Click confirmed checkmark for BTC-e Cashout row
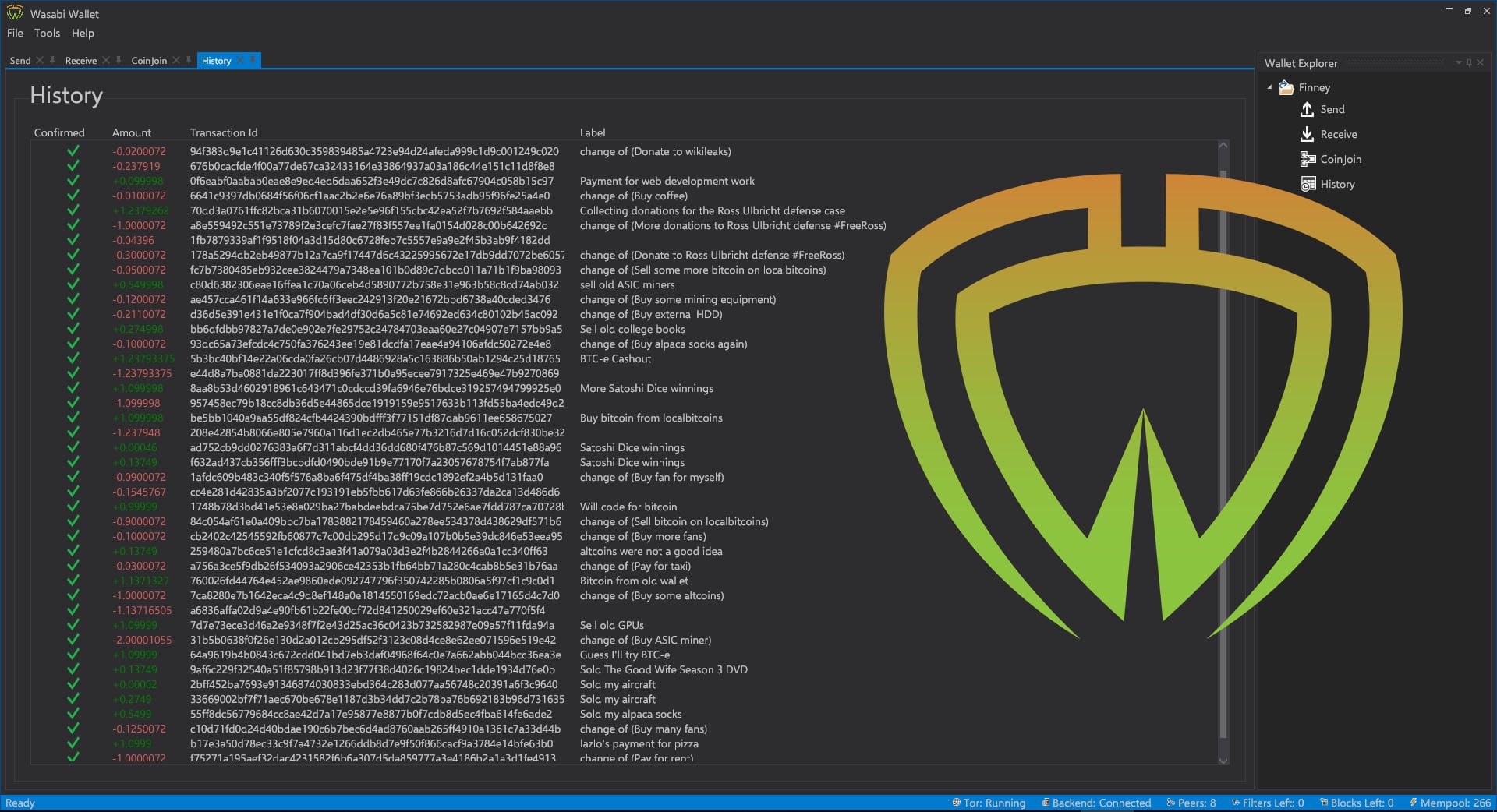This screenshot has height=812, width=1497. click(x=73, y=358)
